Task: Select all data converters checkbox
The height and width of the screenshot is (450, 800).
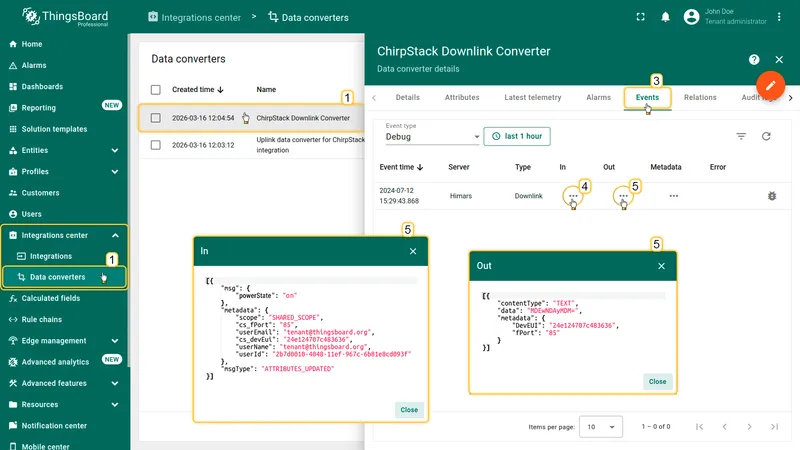Action: click(x=156, y=90)
